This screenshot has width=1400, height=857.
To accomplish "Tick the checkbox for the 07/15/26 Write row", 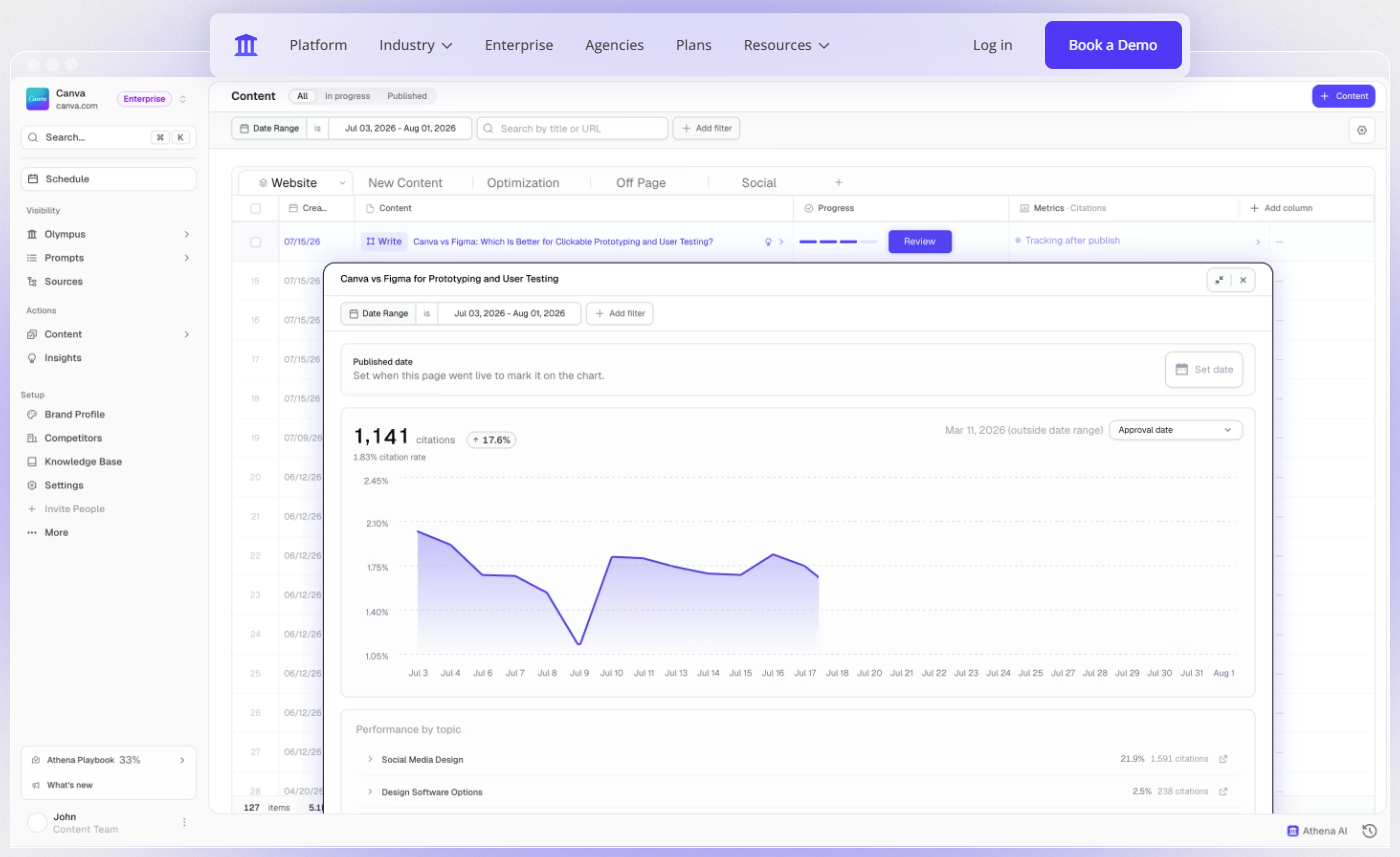I will pos(255,242).
